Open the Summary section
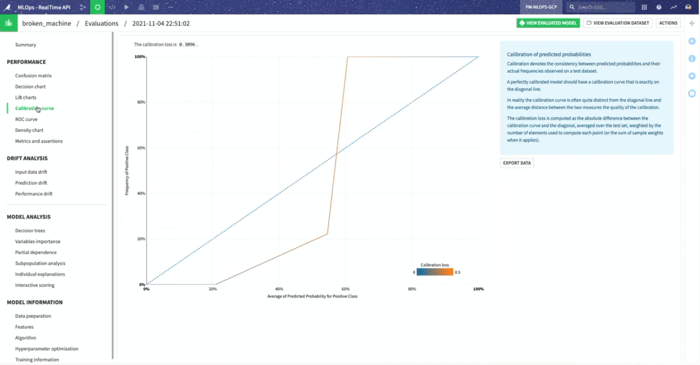 (25, 45)
